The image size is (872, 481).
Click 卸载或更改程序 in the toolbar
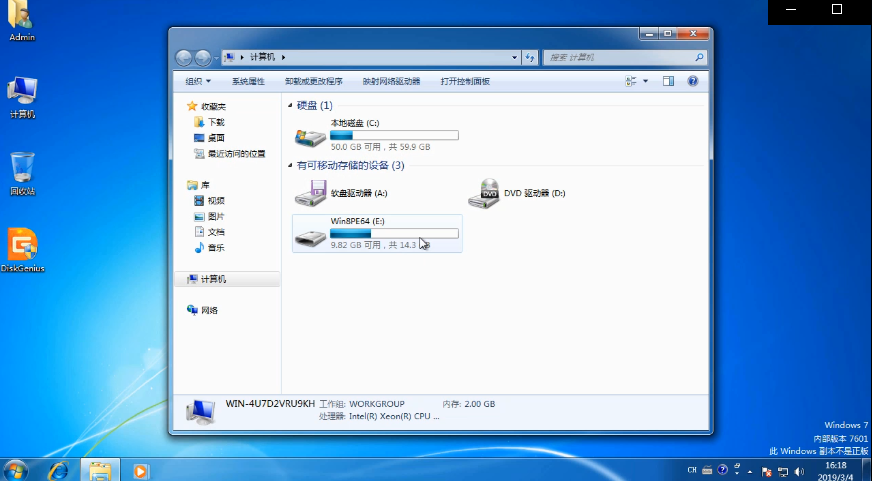313,81
